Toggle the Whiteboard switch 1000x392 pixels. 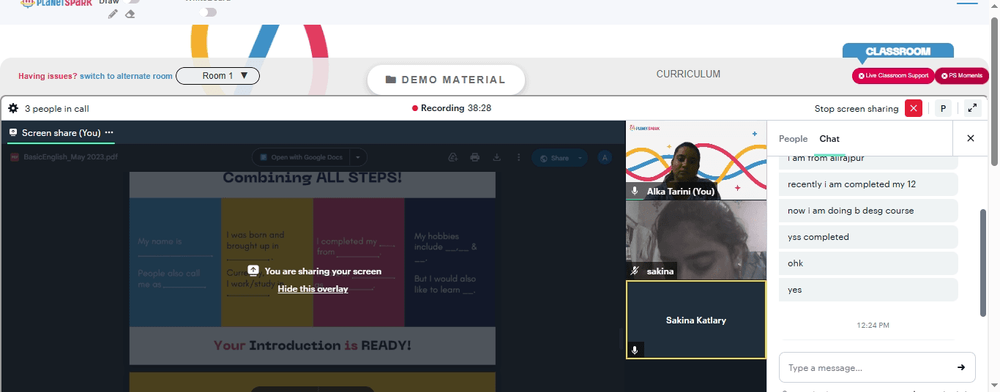point(208,12)
